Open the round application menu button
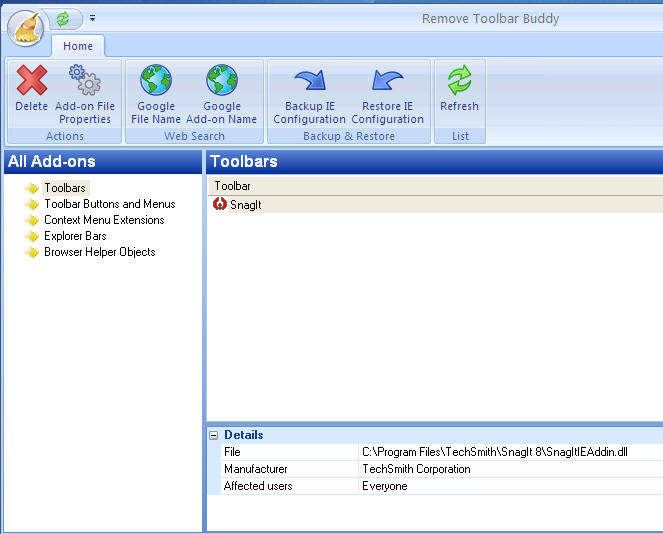 point(27,26)
